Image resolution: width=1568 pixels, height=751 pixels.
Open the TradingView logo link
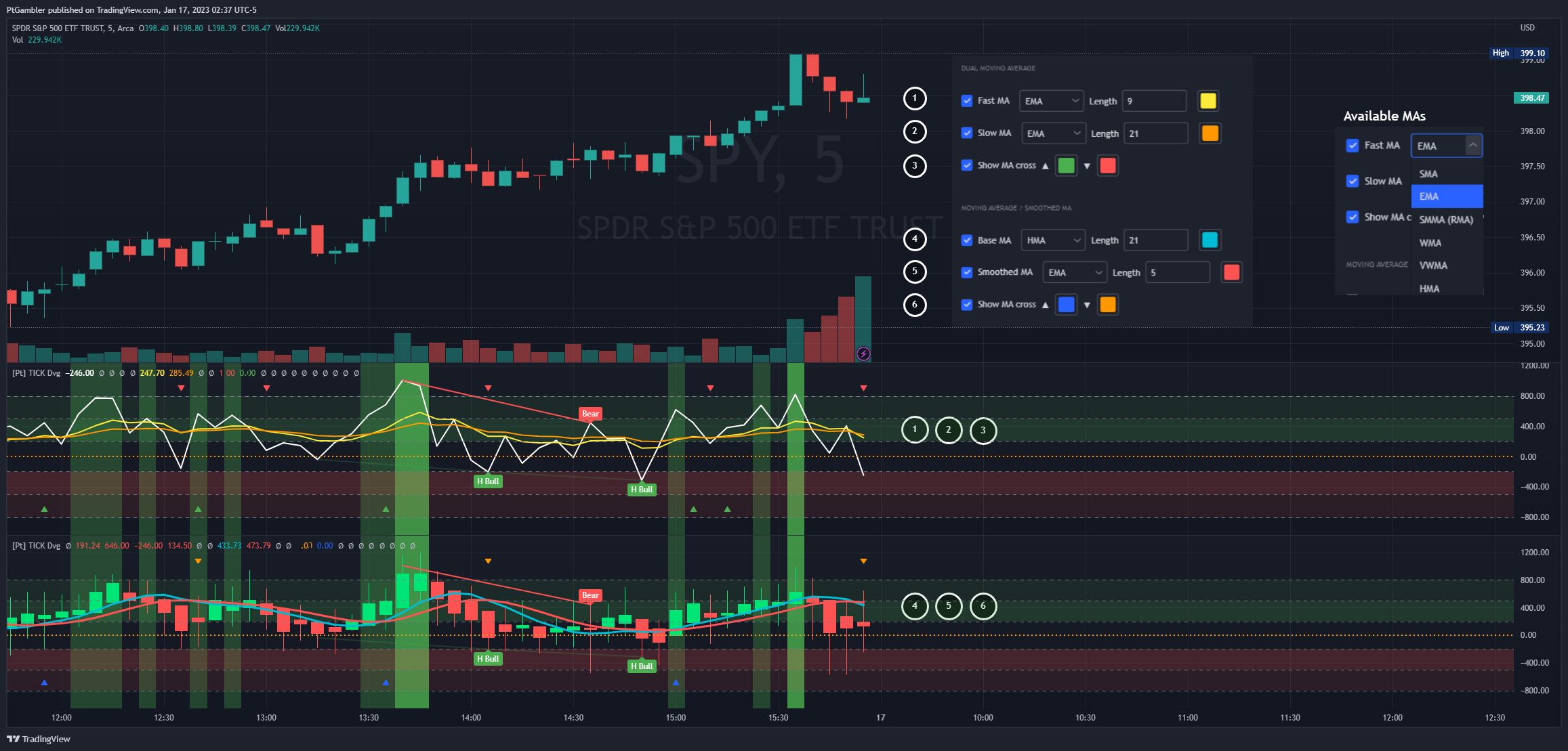(x=39, y=739)
